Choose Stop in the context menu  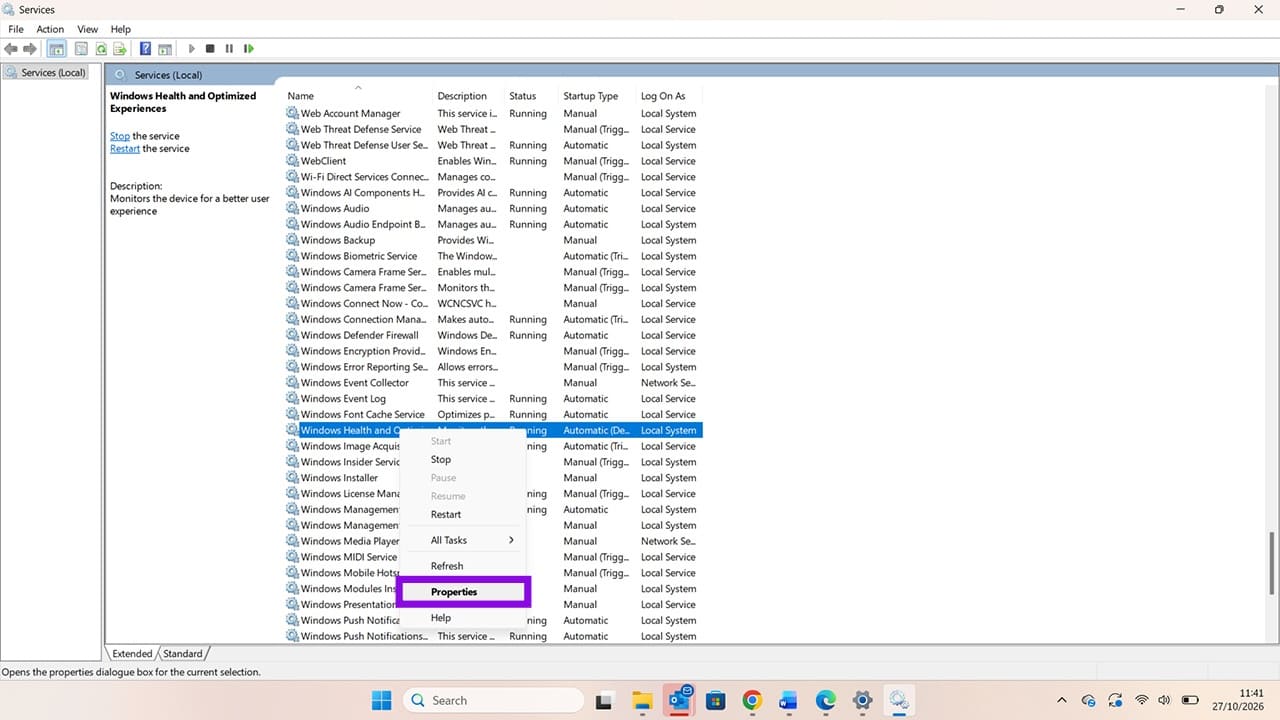click(462, 459)
